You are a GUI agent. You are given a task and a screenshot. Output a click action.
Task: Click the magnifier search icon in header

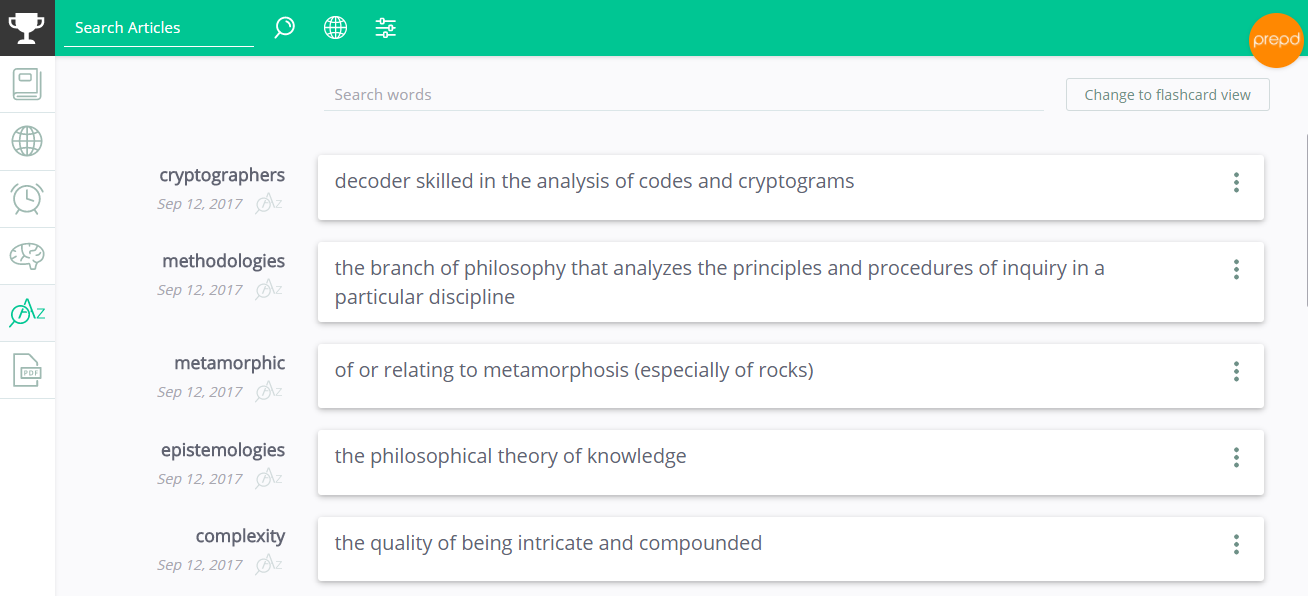coord(284,28)
